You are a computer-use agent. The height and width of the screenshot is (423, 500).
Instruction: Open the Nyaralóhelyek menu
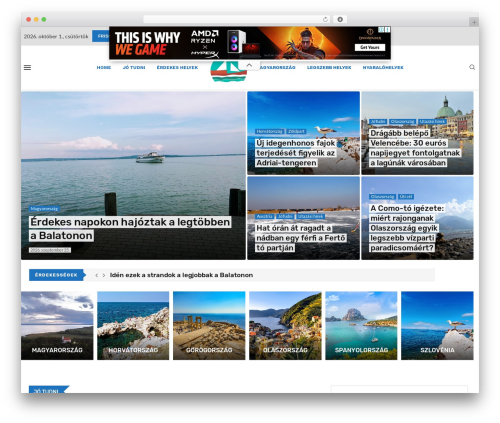pos(383,67)
